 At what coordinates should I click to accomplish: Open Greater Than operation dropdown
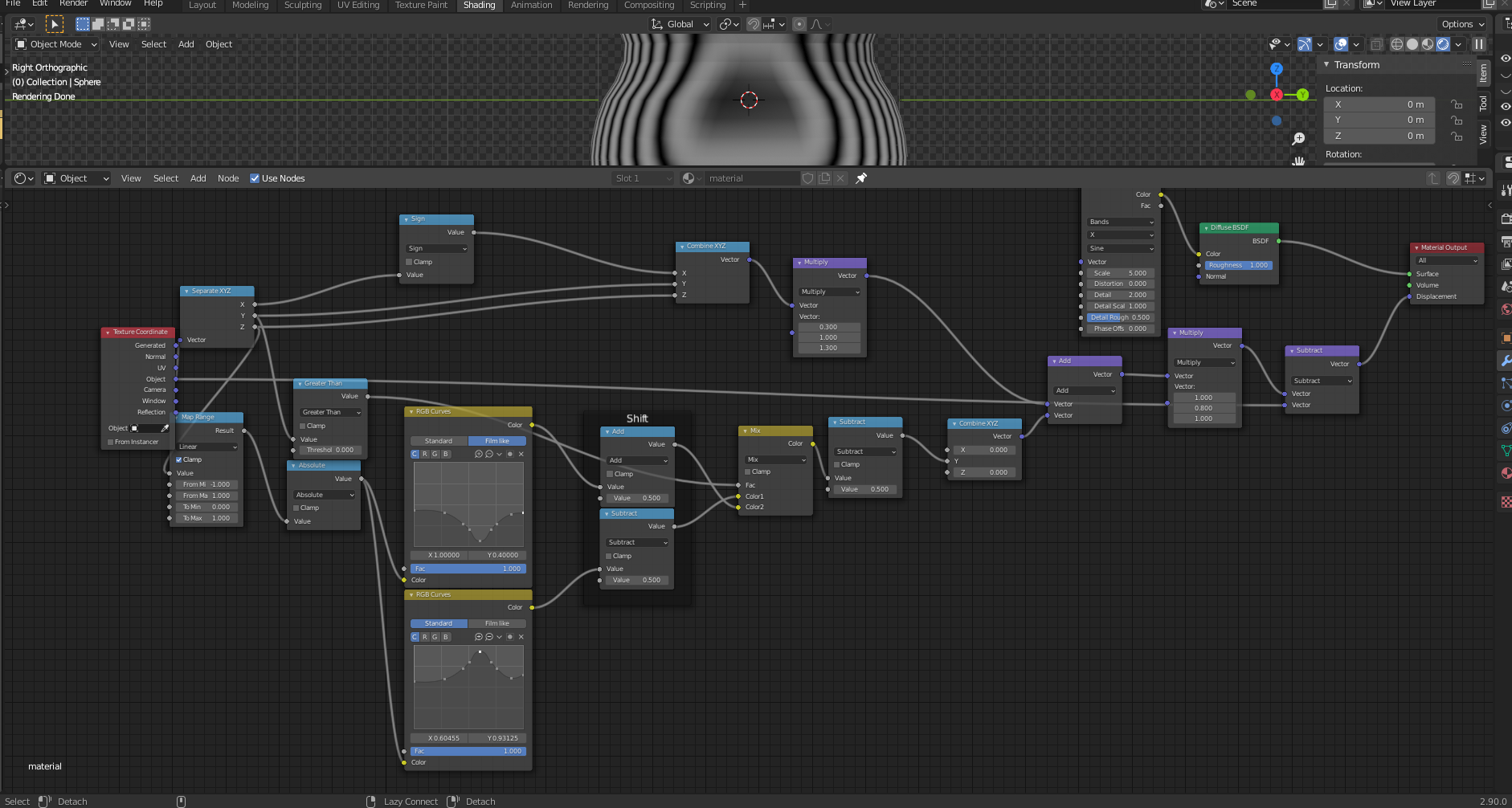coord(330,412)
